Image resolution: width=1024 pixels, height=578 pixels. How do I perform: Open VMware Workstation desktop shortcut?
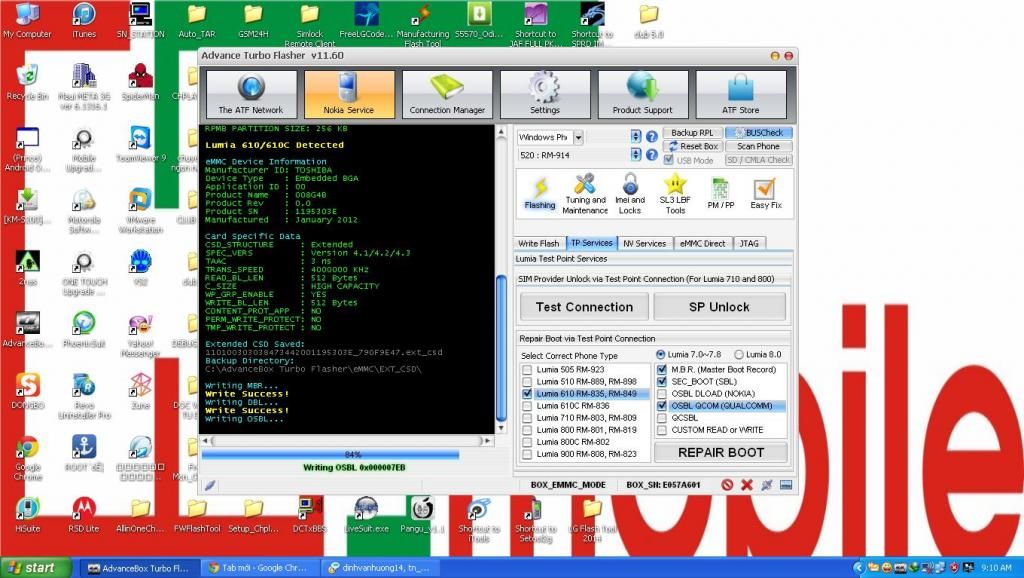pyautogui.click(x=140, y=211)
